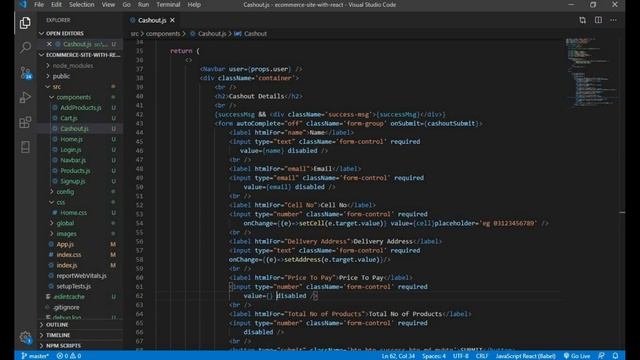The width and height of the screenshot is (640, 360).
Task: Open VS Code logo app menu
Action: (x=23, y=4)
